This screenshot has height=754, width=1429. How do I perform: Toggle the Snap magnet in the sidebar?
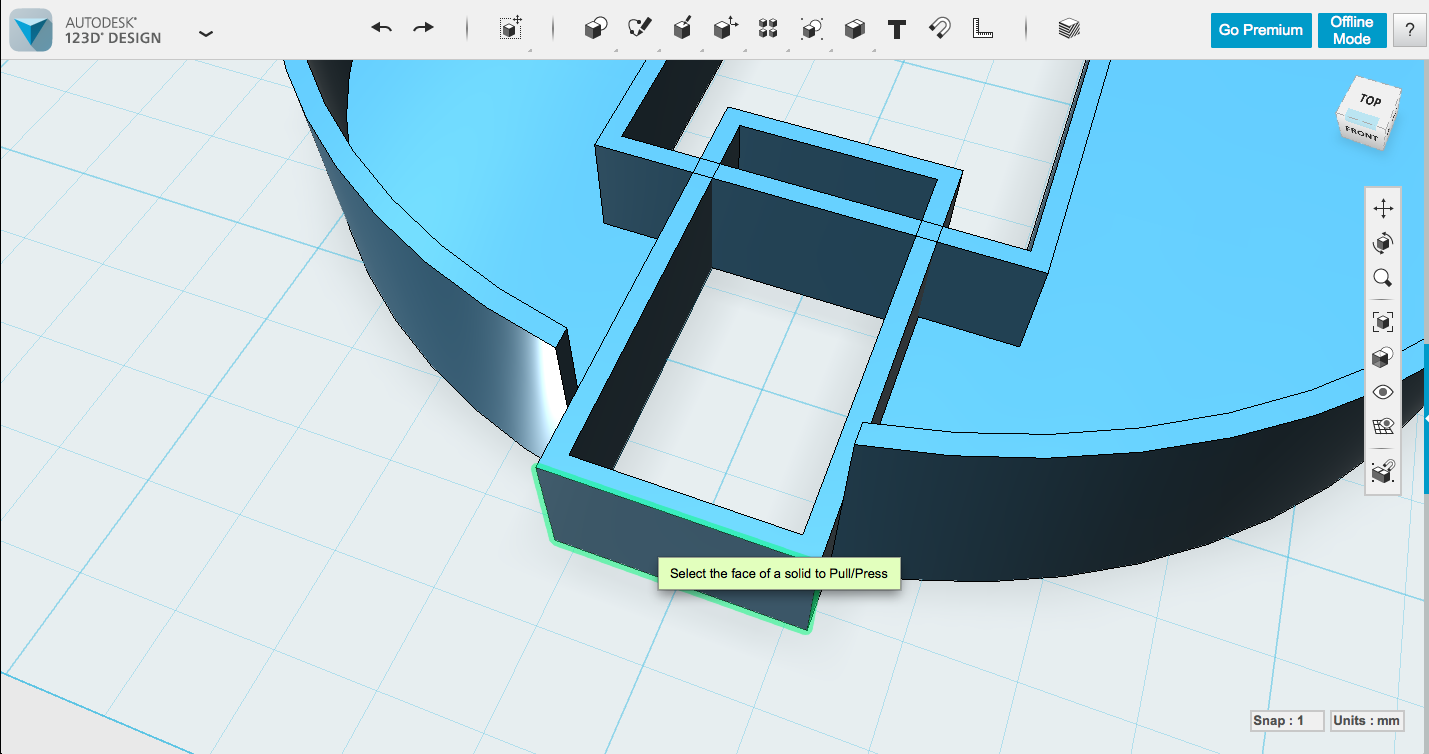tap(1383, 472)
